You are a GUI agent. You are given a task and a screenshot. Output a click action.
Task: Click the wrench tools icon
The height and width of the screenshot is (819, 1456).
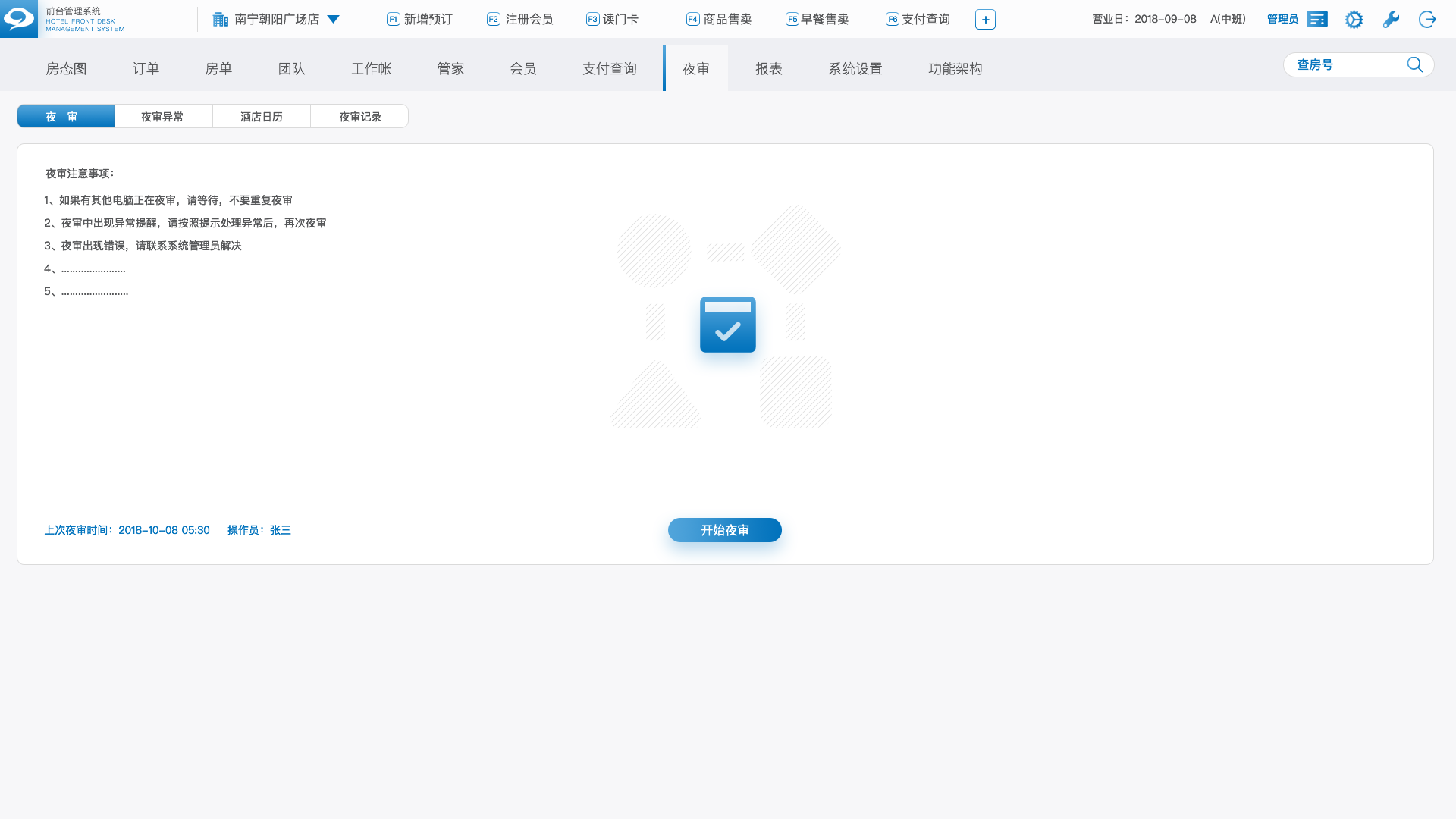pyautogui.click(x=1391, y=20)
